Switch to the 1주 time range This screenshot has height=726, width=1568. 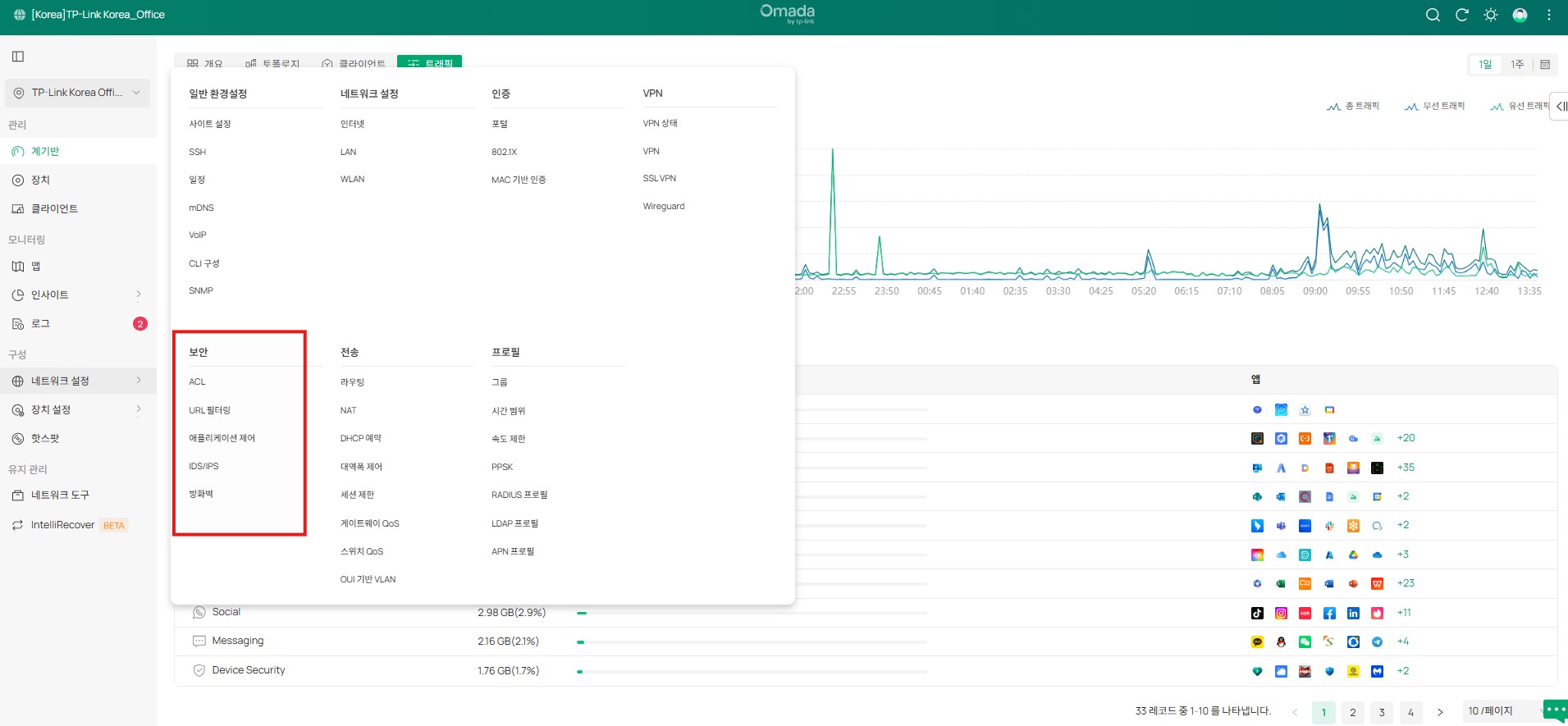(1517, 65)
